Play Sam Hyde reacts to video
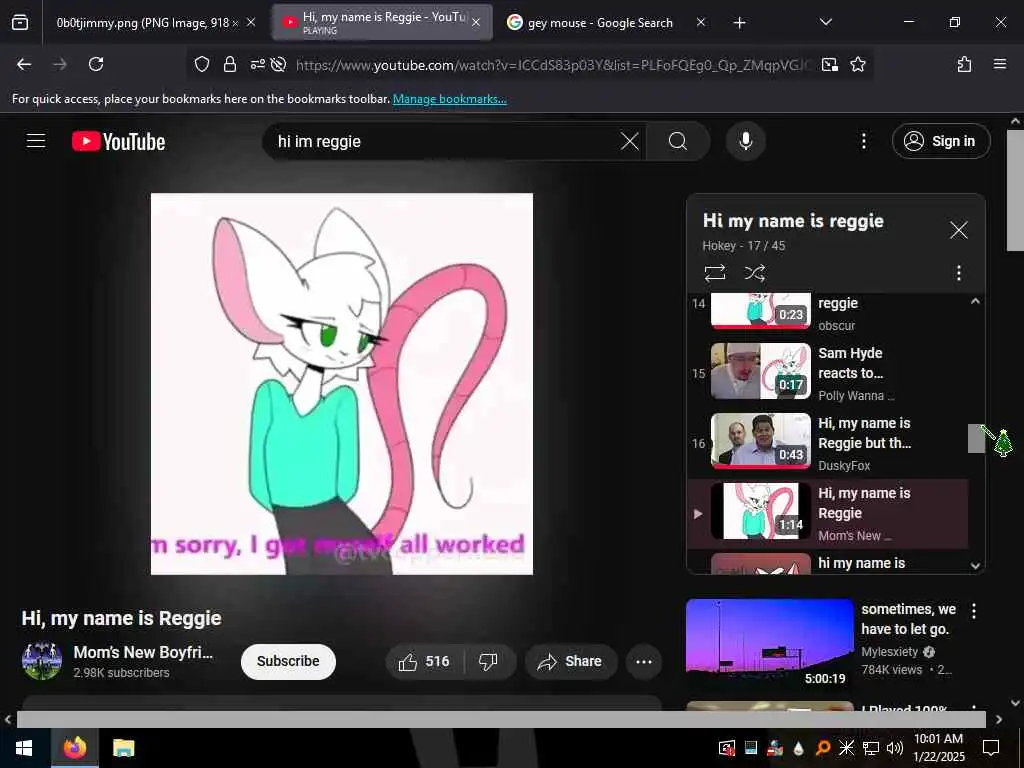The image size is (1024, 768). pos(827,373)
